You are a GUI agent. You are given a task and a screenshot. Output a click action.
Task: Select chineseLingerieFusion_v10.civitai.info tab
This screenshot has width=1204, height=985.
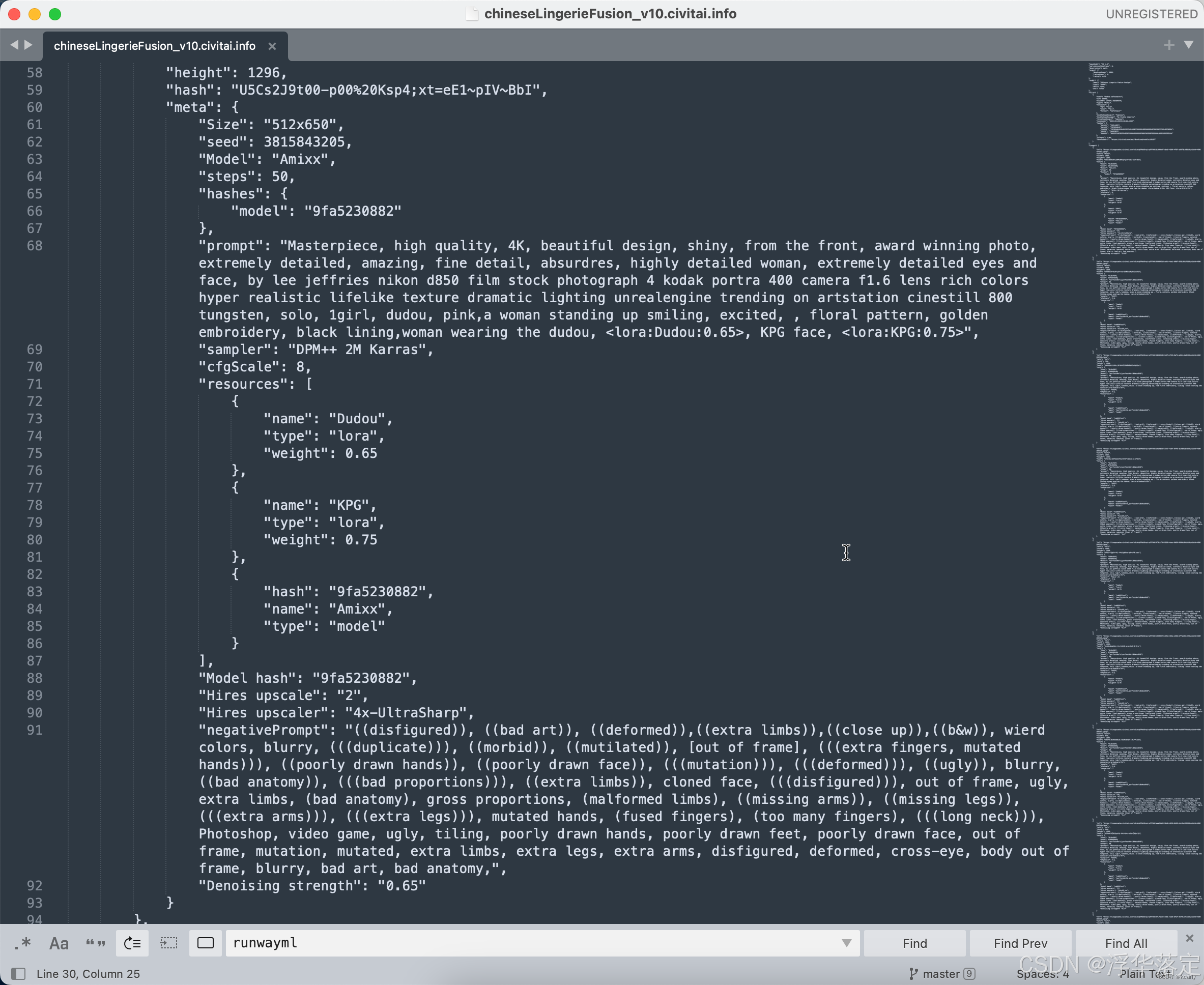coord(154,46)
